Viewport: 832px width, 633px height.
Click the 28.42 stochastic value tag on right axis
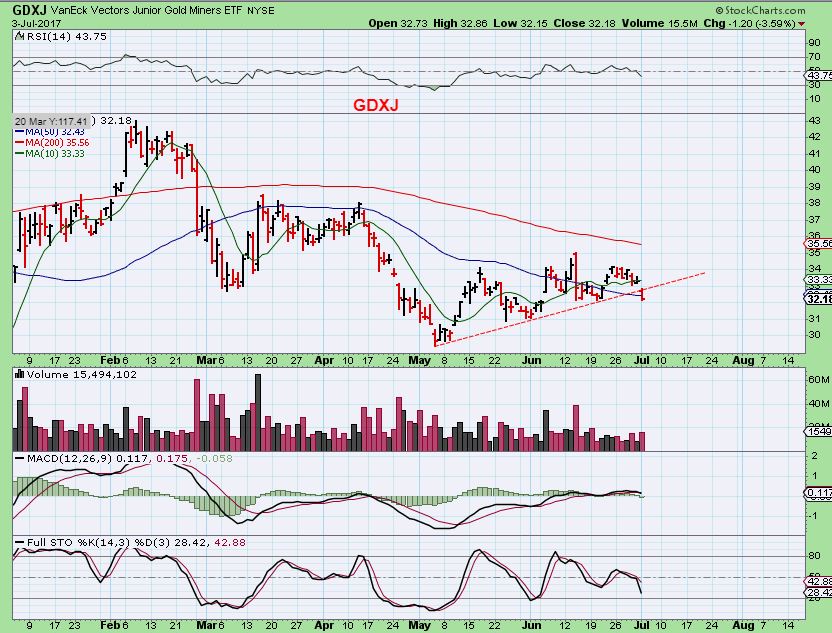click(x=818, y=592)
